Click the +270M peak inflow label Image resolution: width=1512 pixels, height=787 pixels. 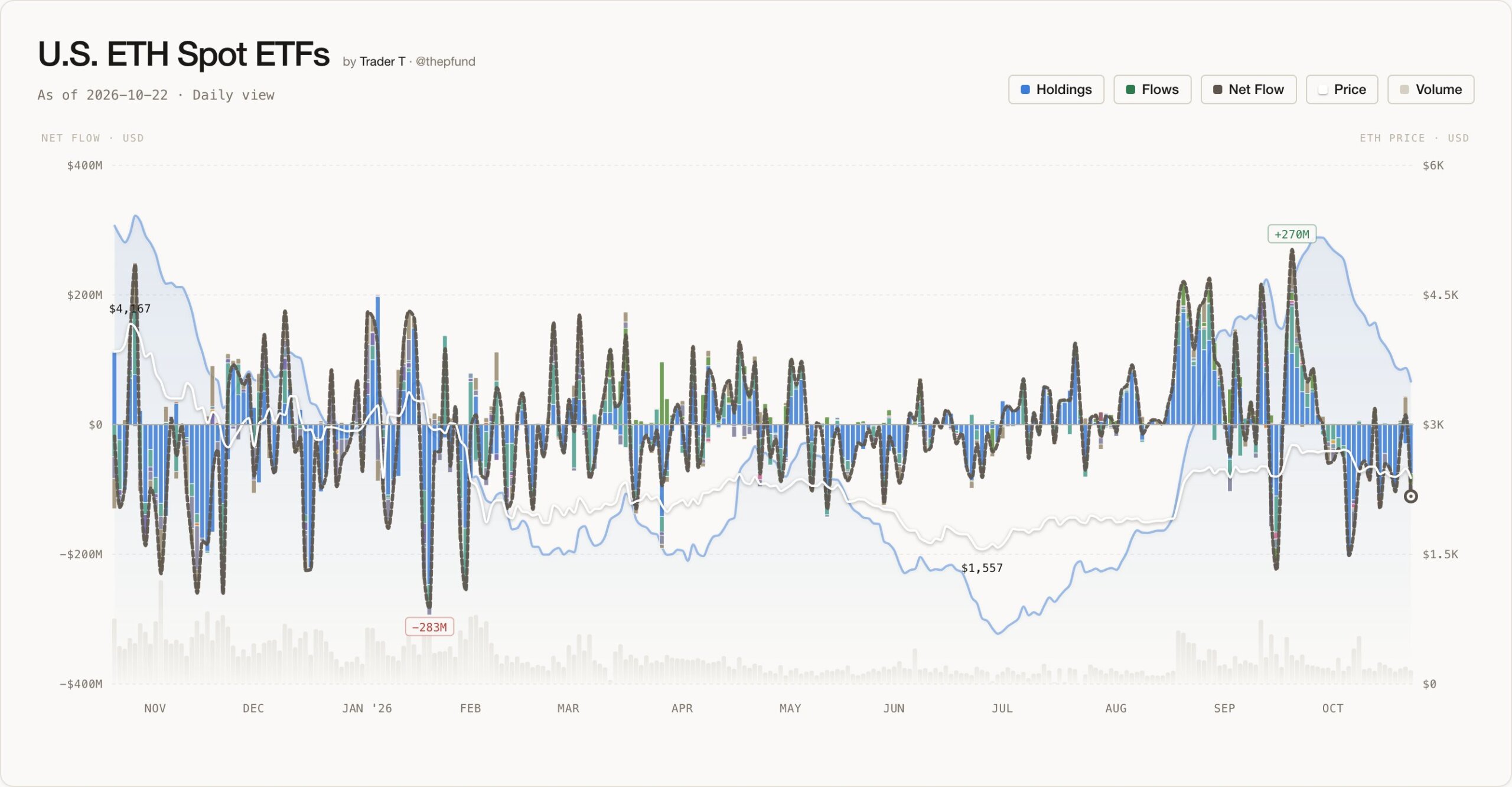tap(1292, 234)
